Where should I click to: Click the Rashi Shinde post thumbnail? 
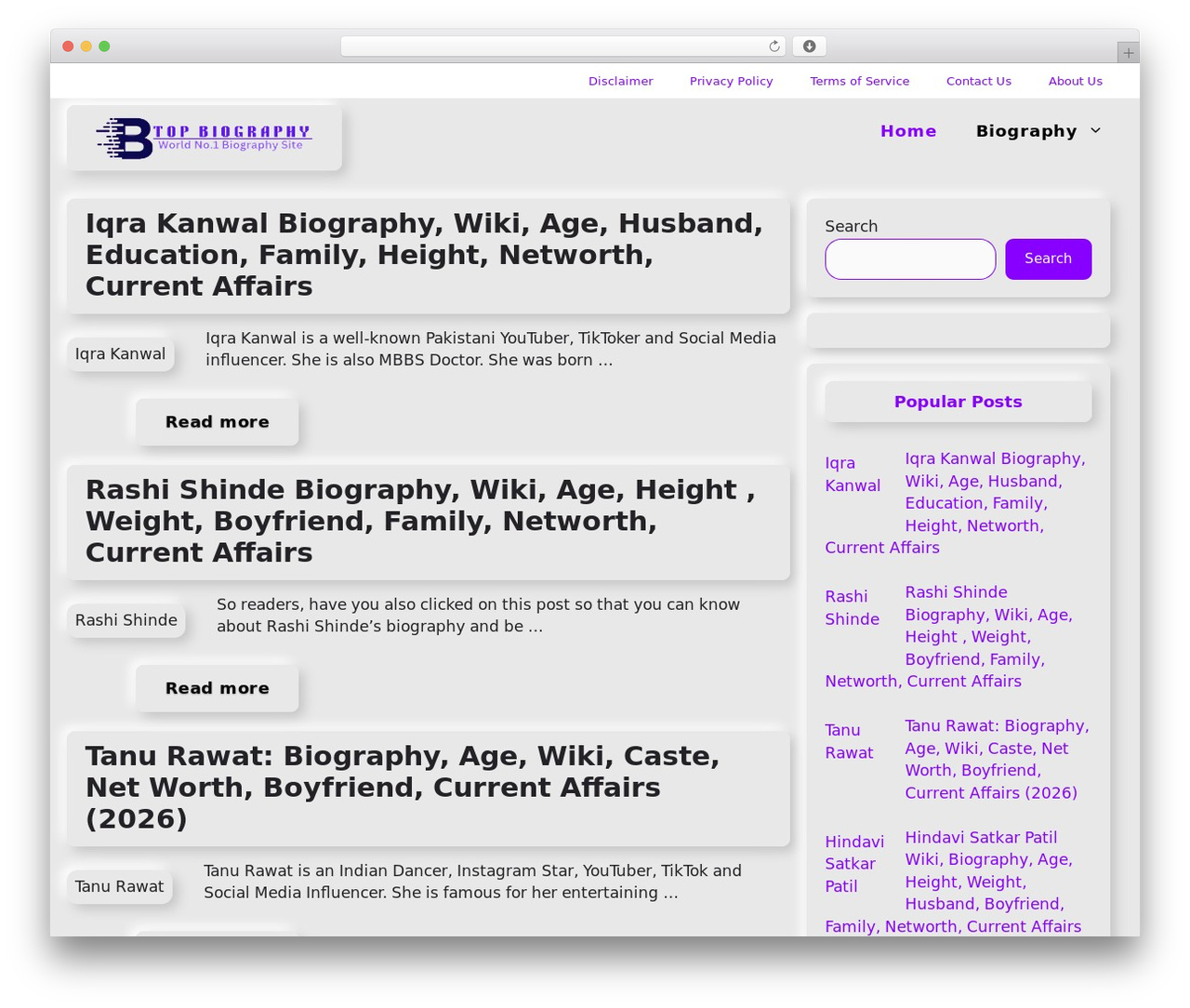126,620
